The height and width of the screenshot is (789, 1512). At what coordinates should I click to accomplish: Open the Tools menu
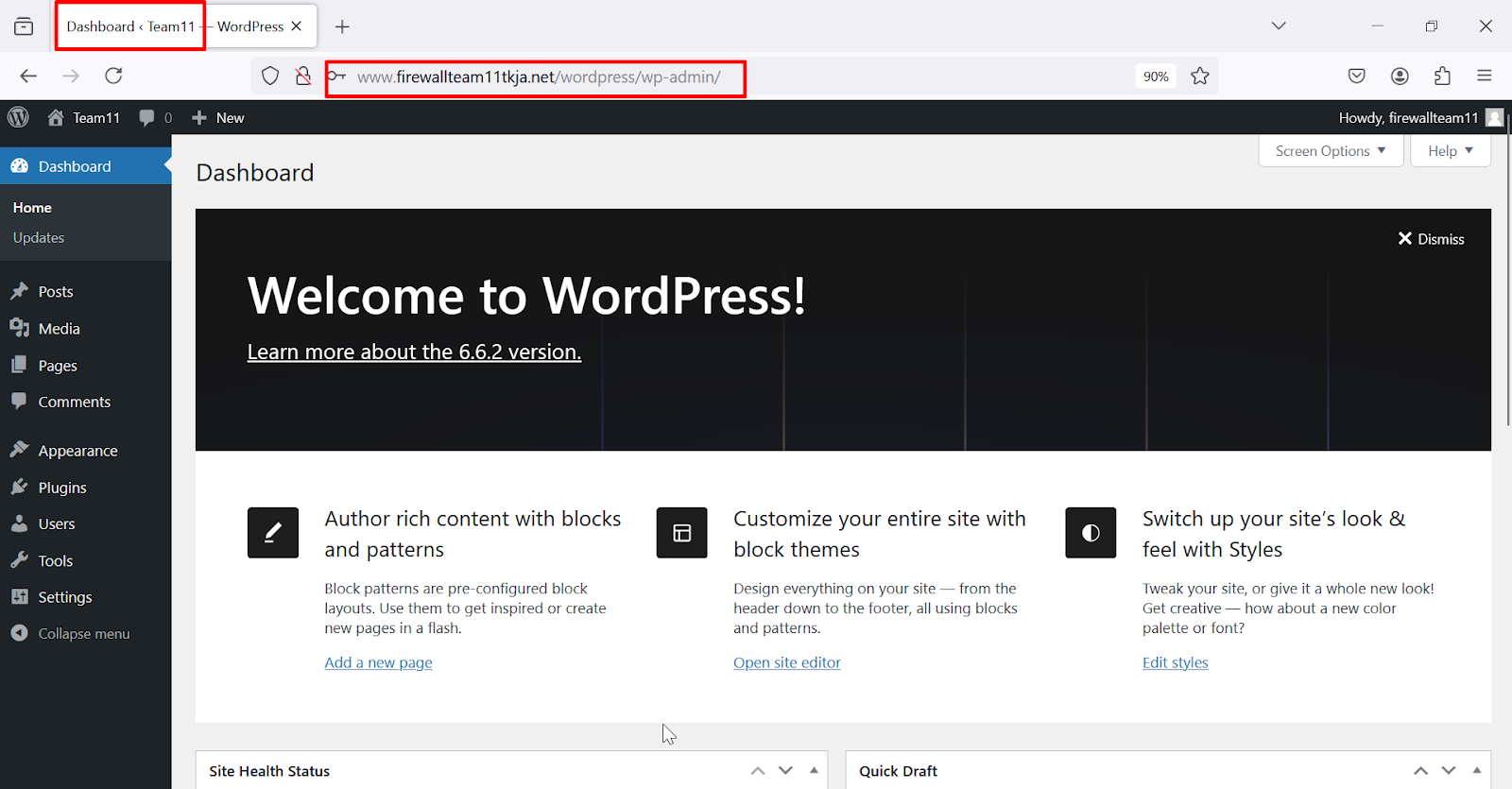click(x=85, y=560)
